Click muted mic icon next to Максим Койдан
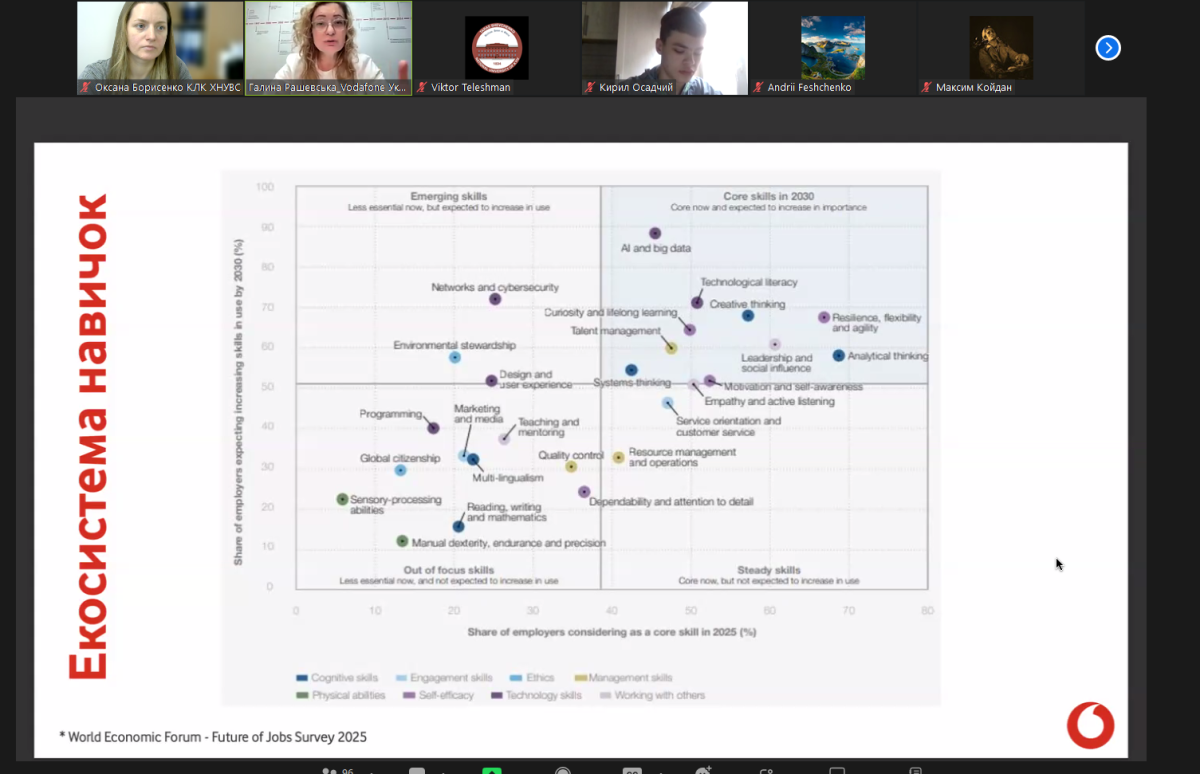This screenshot has width=1200, height=774. click(927, 88)
